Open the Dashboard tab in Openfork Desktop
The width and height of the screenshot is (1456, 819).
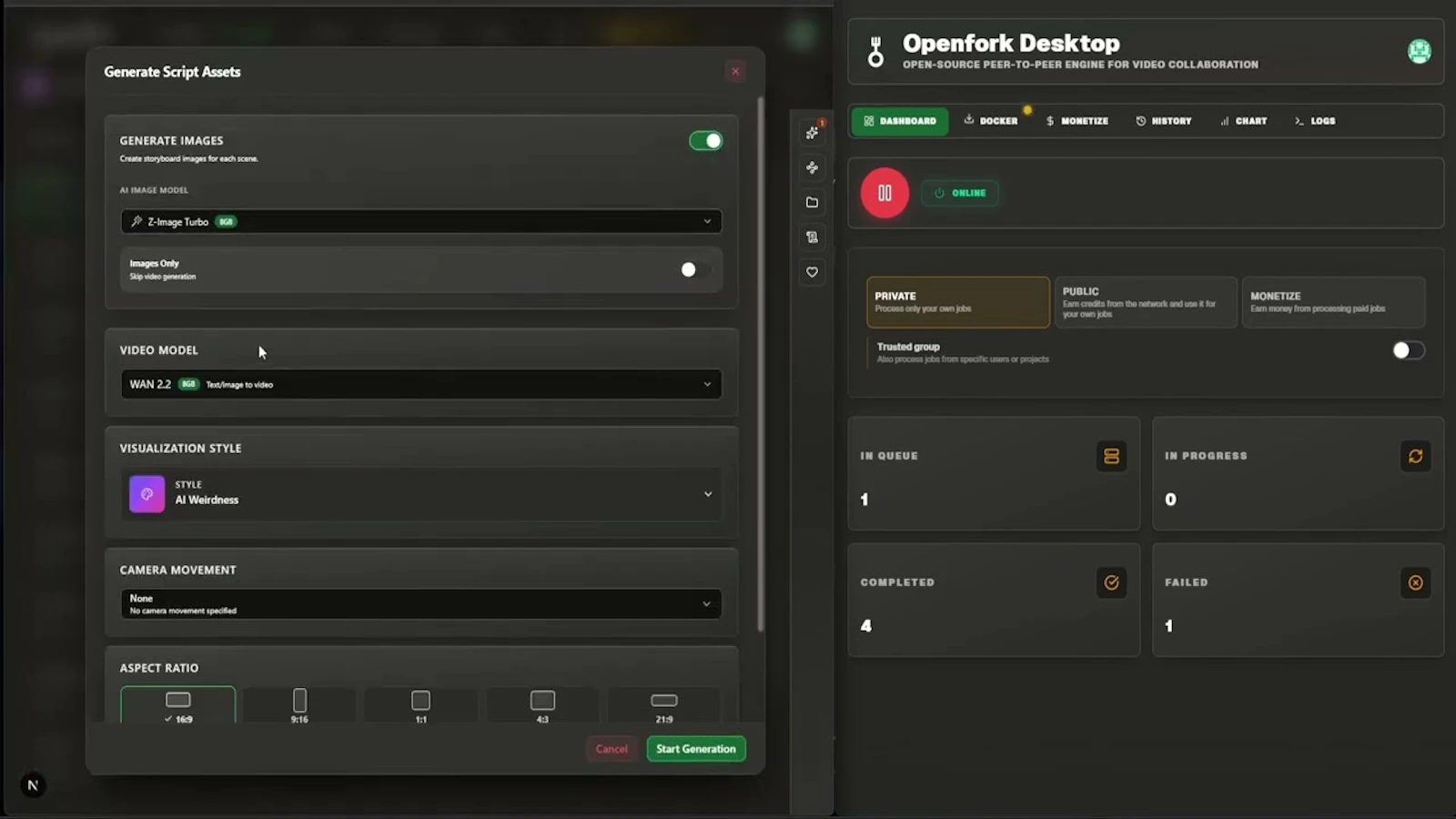900,121
